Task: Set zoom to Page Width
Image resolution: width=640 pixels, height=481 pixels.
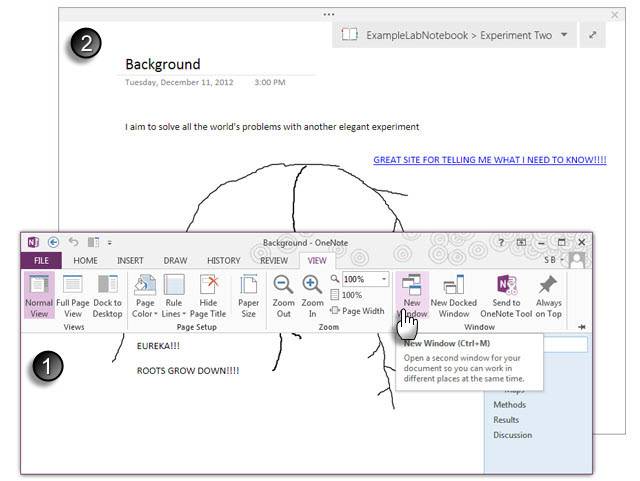Action: tap(358, 311)
